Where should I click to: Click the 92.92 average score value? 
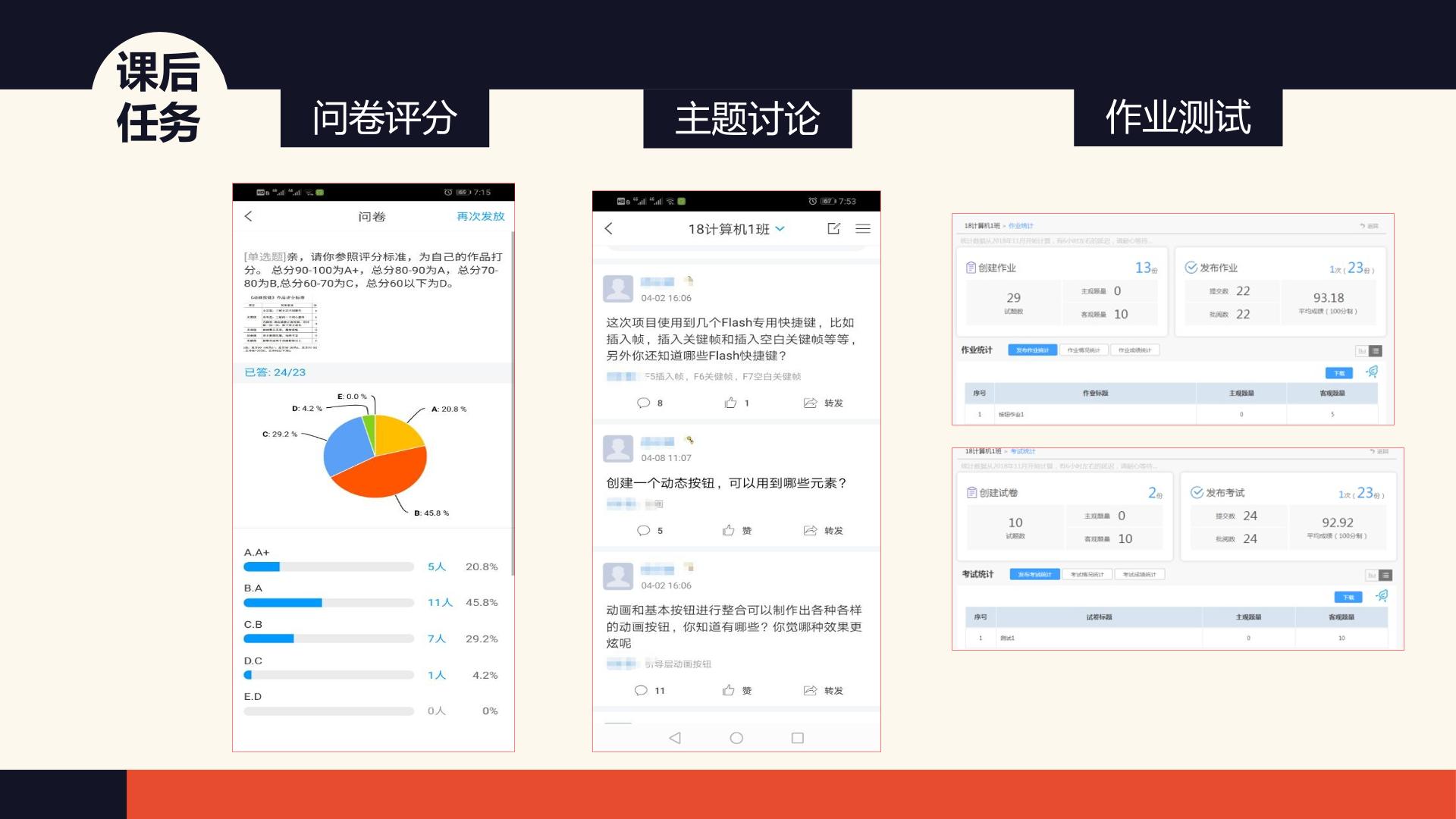[x=1338, y=522]
